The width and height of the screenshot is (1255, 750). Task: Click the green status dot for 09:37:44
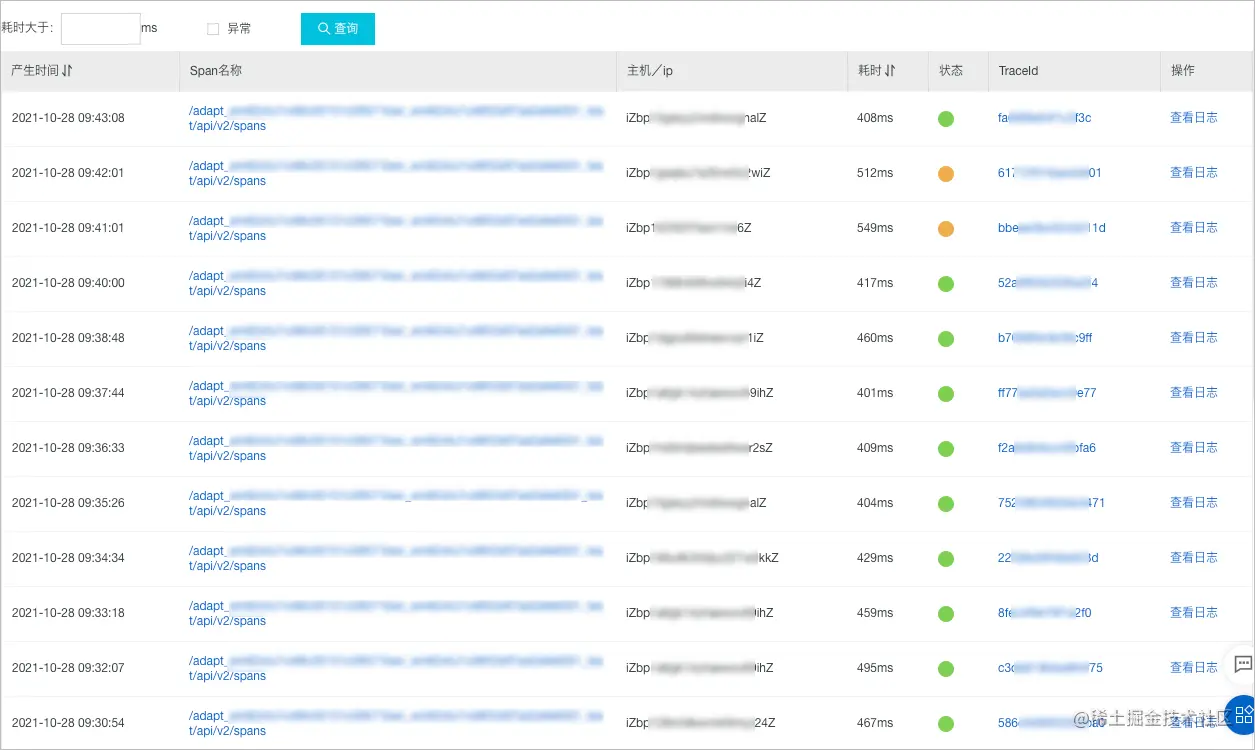(x=946, y=394)
